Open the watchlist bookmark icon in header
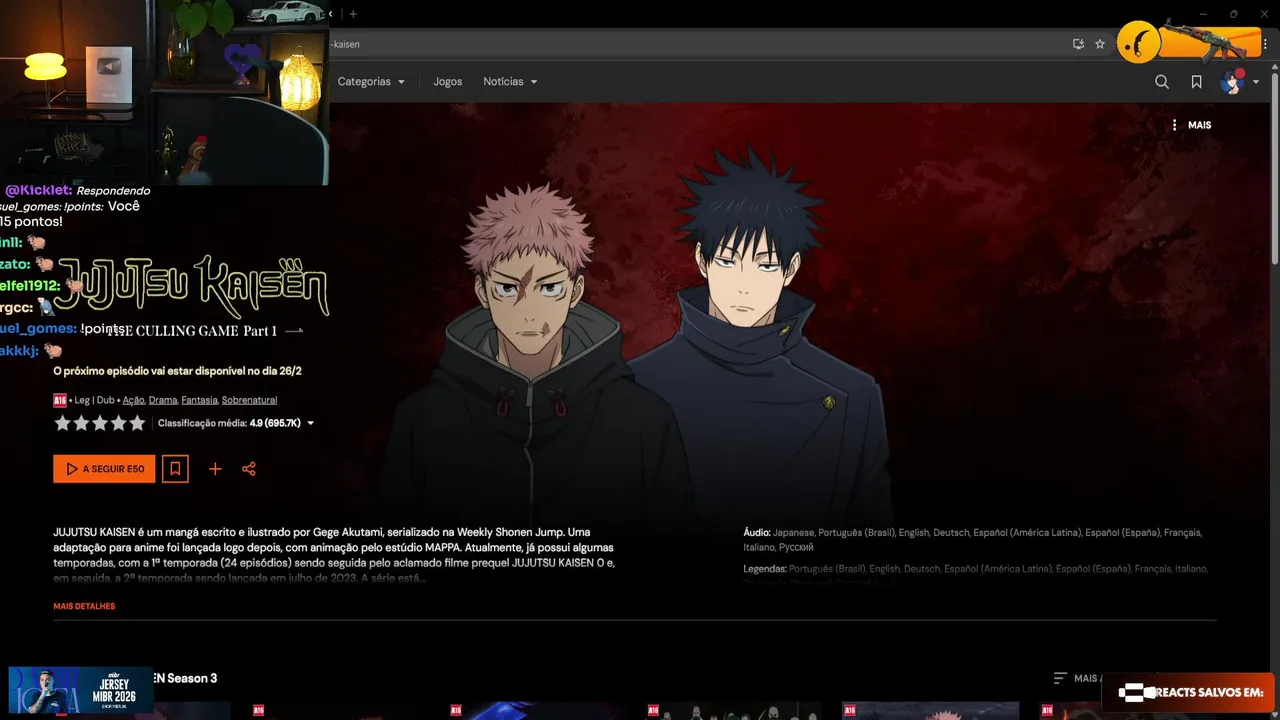Viewport: 1280px width, 720px height. pos(1196,82)
